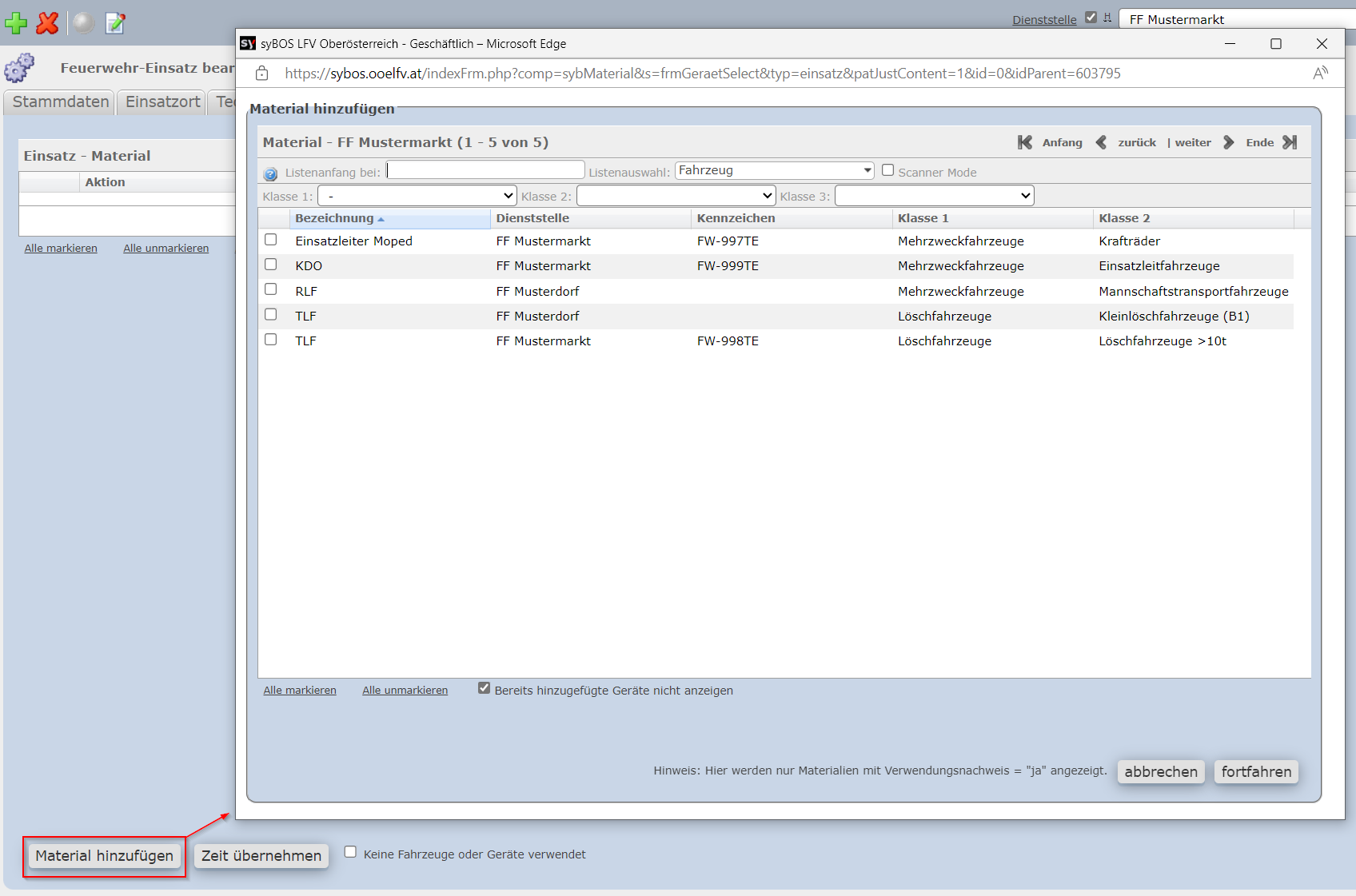Check the KDO row checkbox
The height and width of the screenshot is (896, 1356).
pyautogui.click(x=271, y=265)
